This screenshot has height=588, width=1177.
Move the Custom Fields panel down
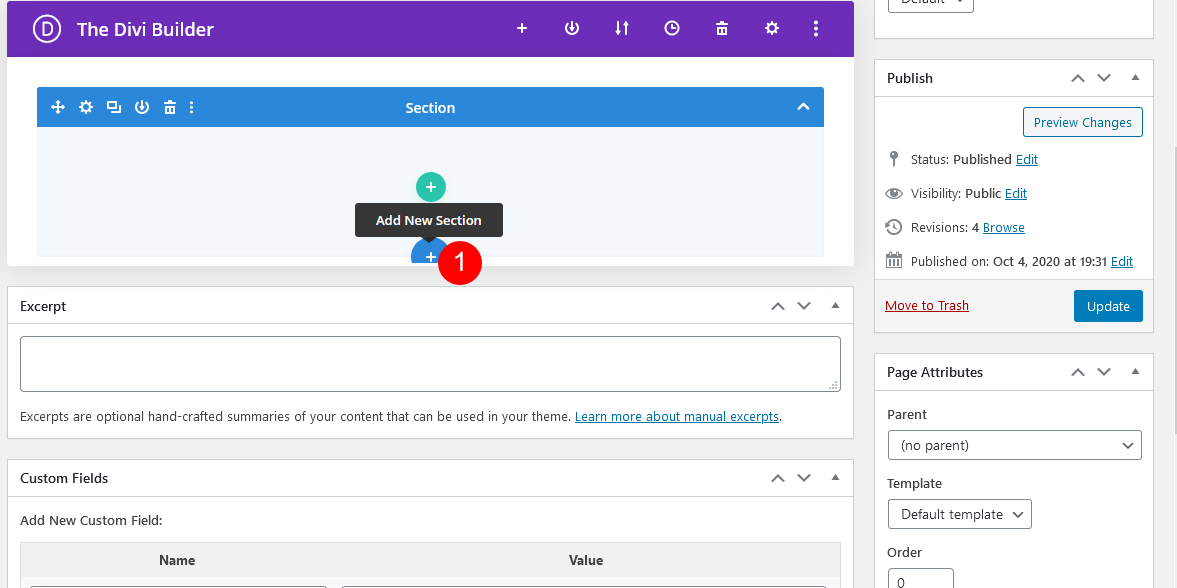tap(804, 478)
